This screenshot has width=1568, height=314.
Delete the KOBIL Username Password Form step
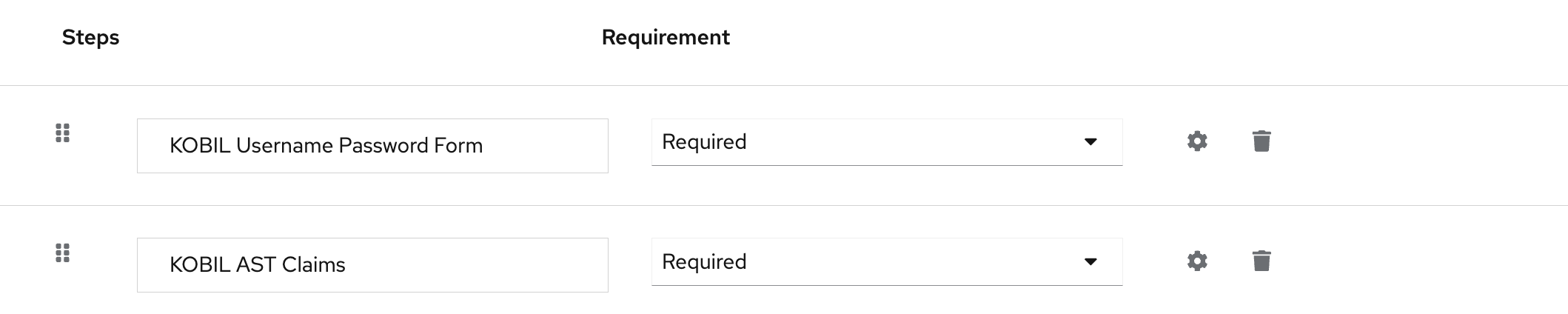(x=1262, y=141)
